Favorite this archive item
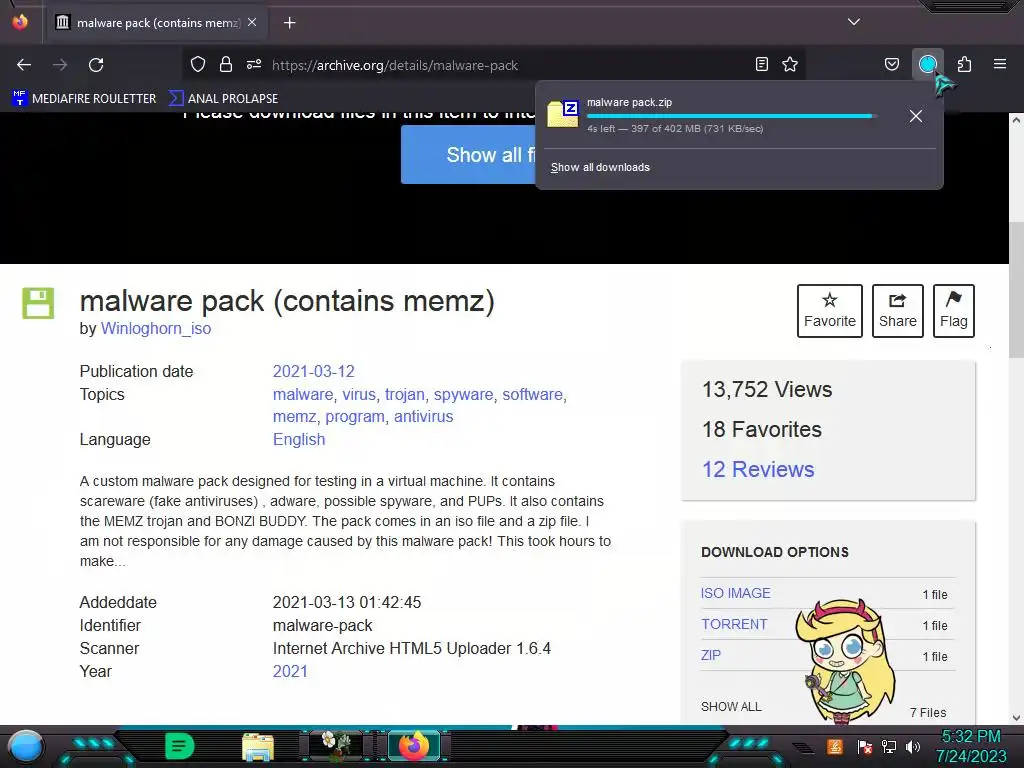Screen dimensions: 1024x768 [829, 311]
